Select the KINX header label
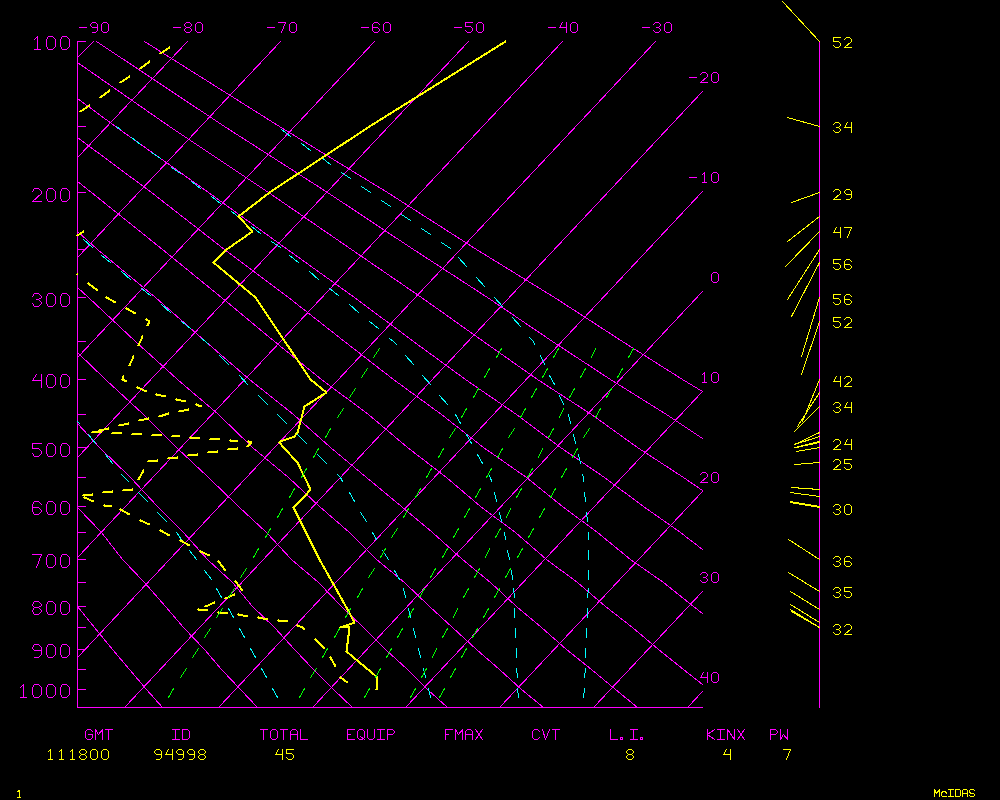The width and height of the screenshot is (1000, 800). pos(725,735)
